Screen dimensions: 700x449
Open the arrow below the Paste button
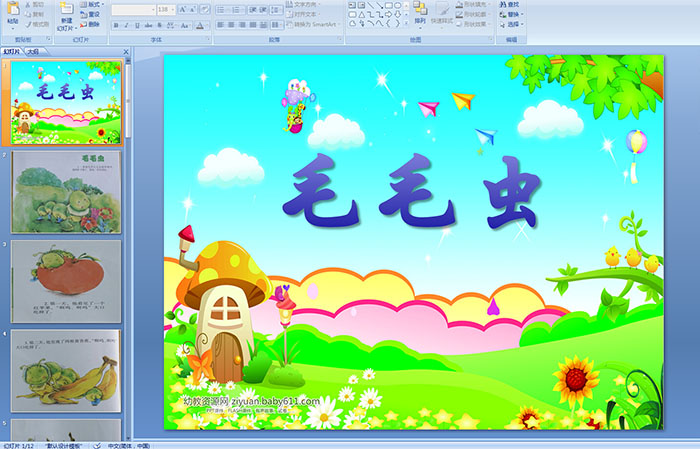[x=13, y=29]
